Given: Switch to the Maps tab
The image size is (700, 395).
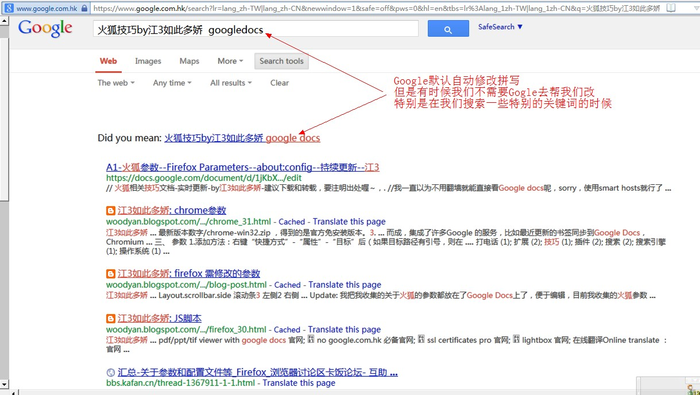Looking at the screenshot, I should coord(189,61).
